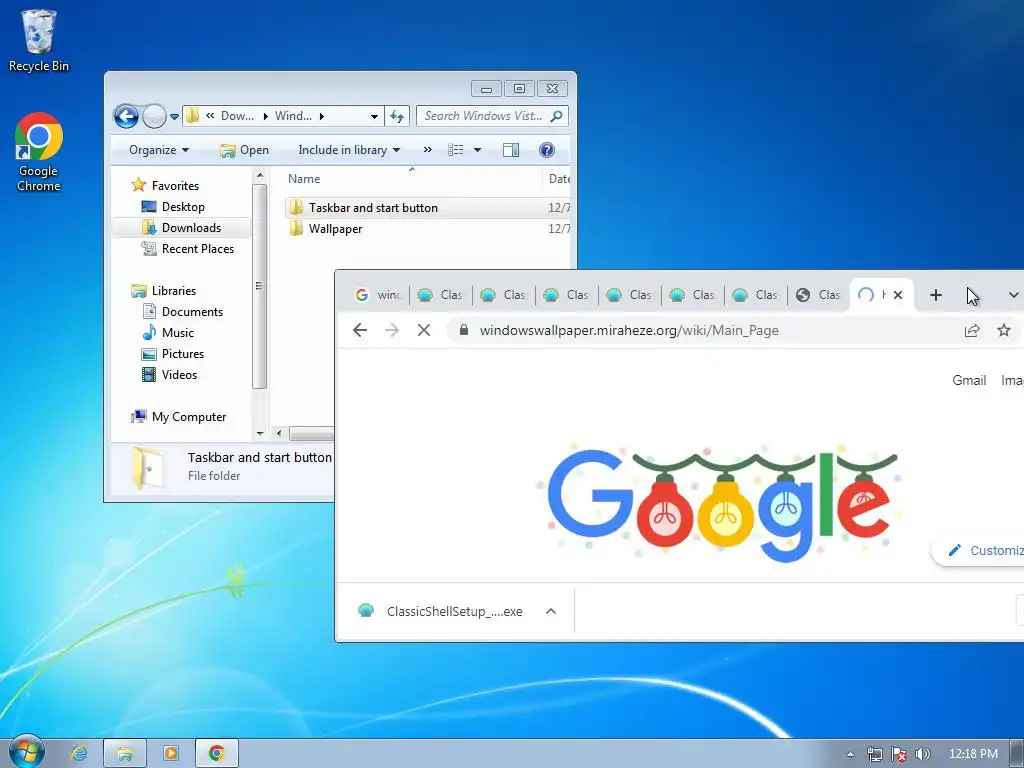1024x768 pixels.
Task: Go back in the Explorer window
Action: (x=126, y=117)
